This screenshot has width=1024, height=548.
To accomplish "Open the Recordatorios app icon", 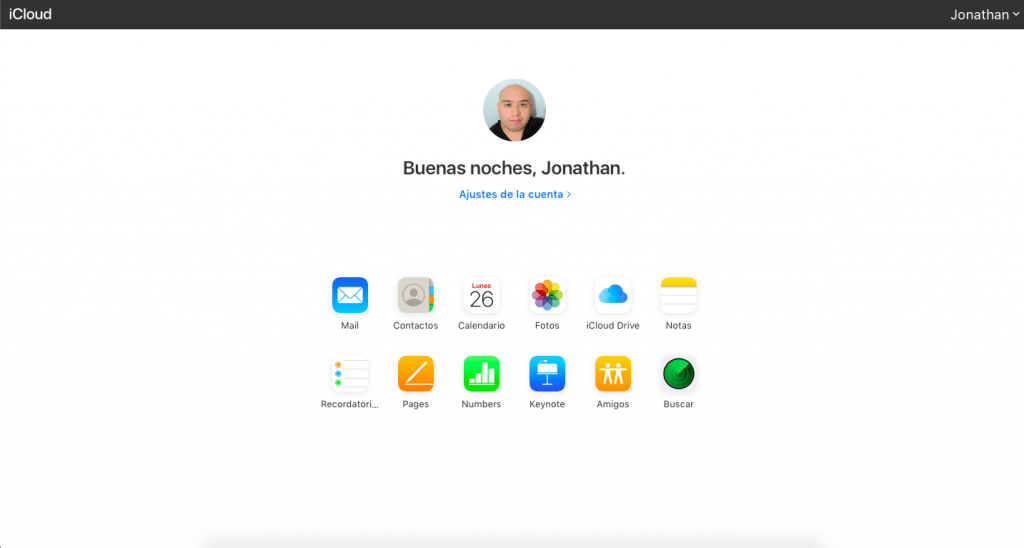I will [x=350, y=374].
